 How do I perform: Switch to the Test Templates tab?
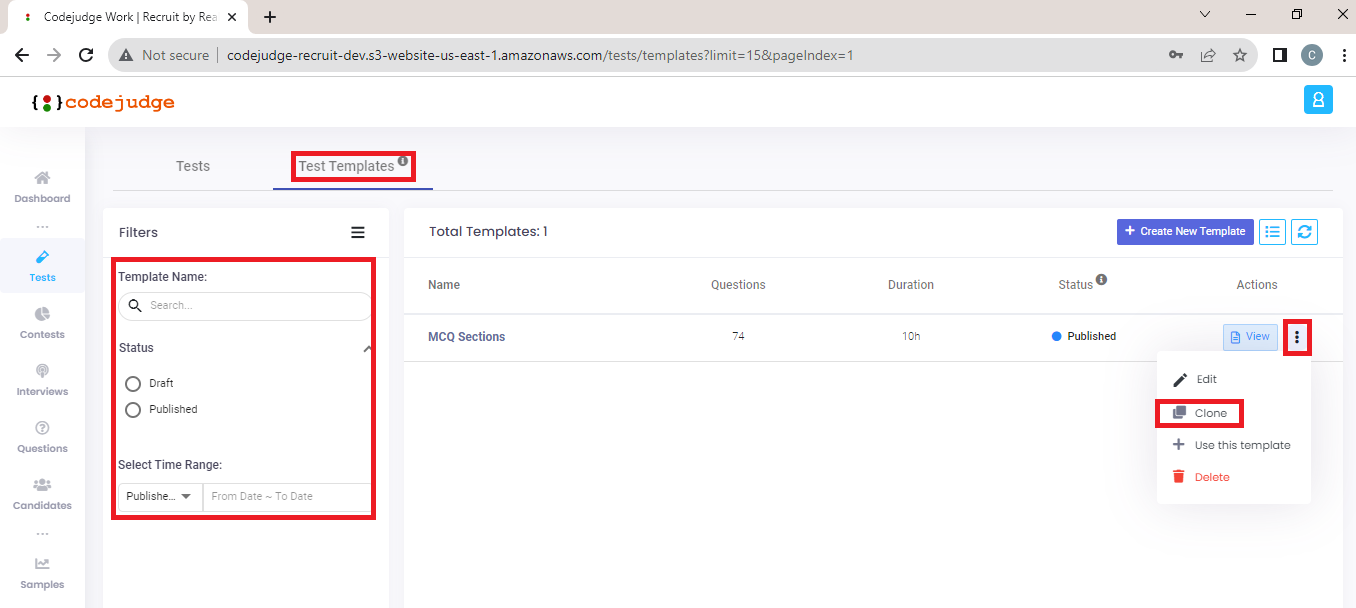(x=349, y=166)
